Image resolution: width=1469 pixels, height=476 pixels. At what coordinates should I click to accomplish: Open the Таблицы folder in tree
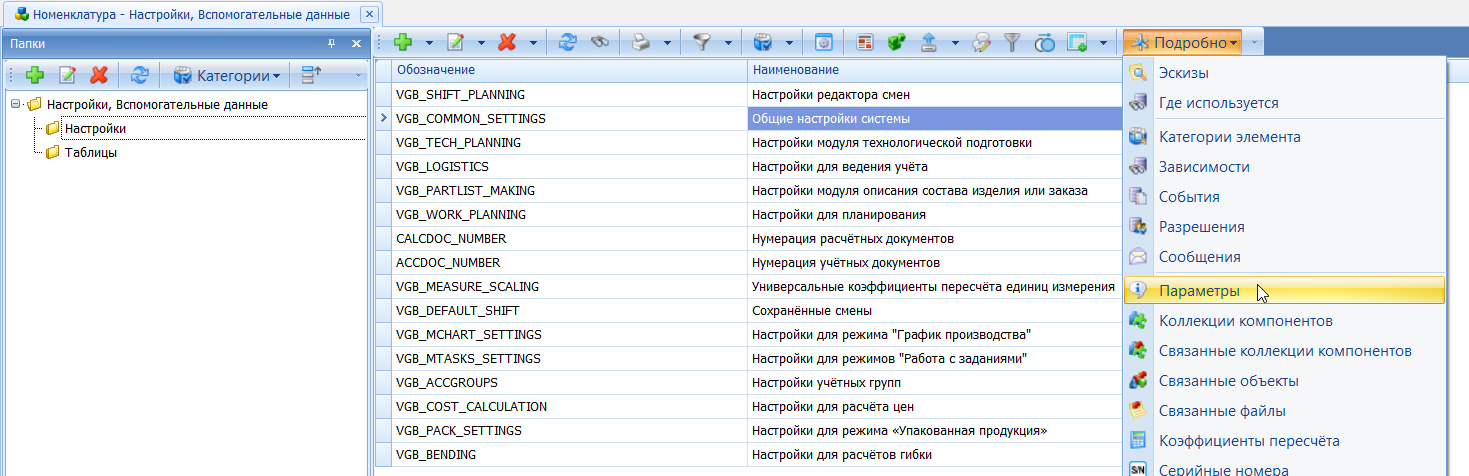90,152
